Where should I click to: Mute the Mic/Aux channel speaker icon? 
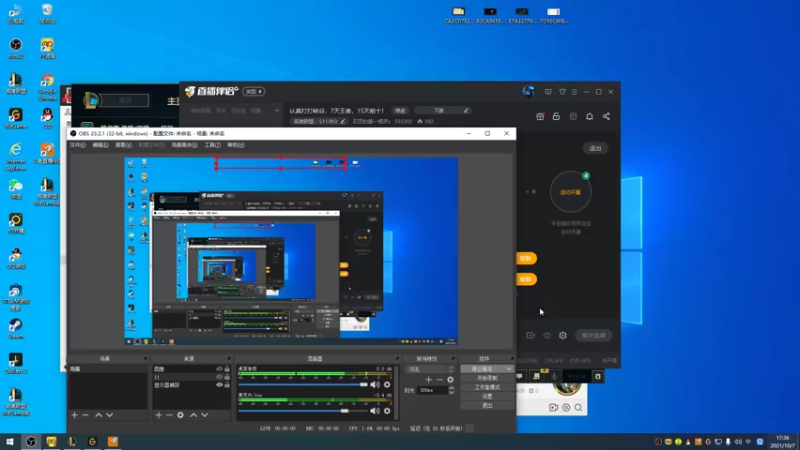point(375,411)
